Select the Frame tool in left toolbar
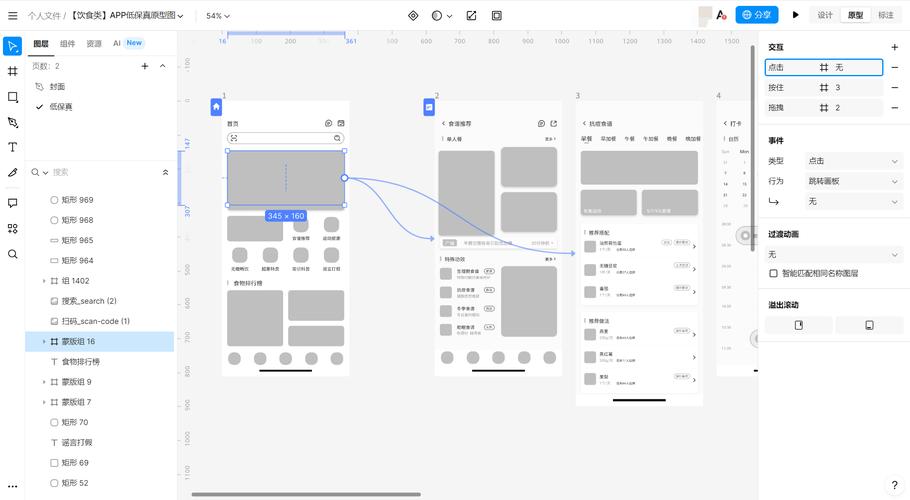This screenshot has width=910, height=500. tap(12, 71)
